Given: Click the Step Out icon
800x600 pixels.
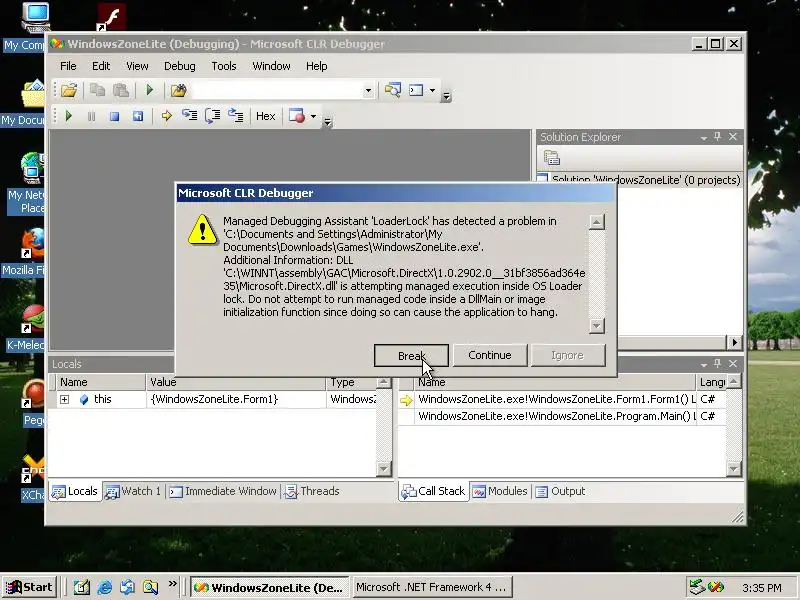Looking at the screenshot, I should point(236,116).
